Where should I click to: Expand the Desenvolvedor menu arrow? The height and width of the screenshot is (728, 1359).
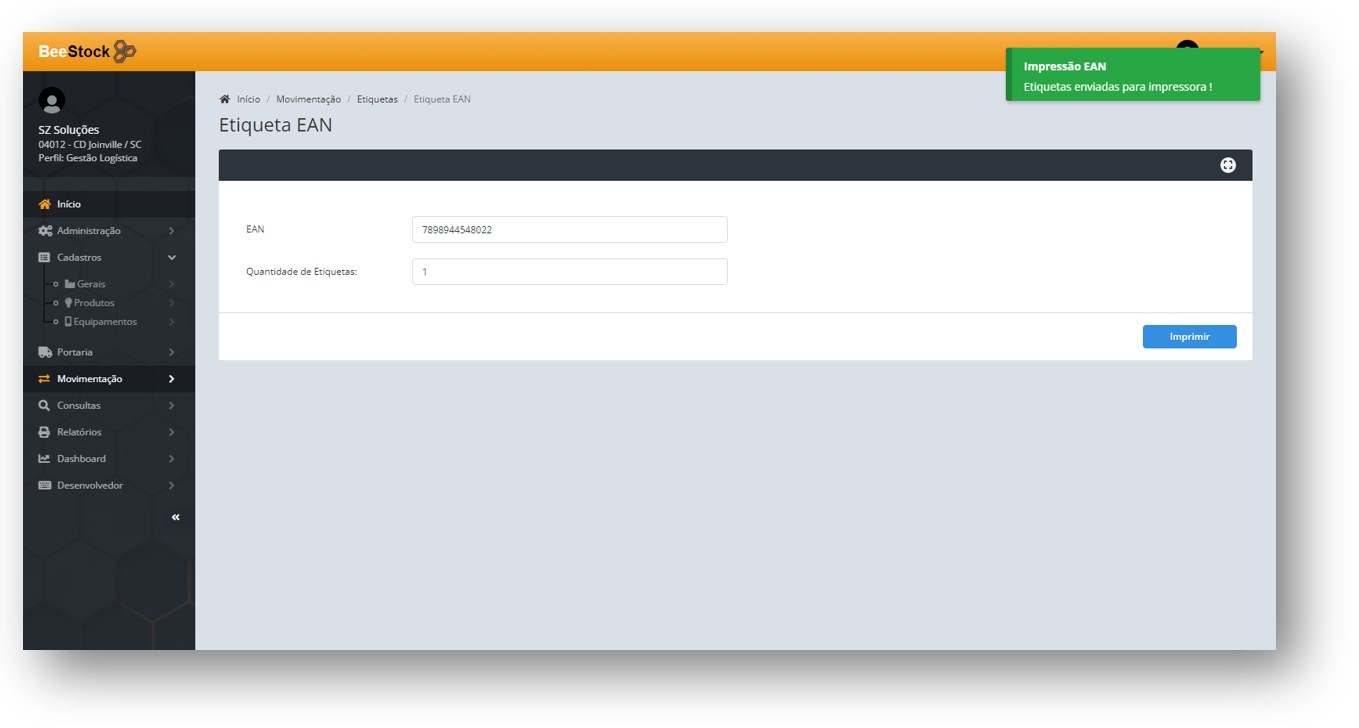[172, 485]
